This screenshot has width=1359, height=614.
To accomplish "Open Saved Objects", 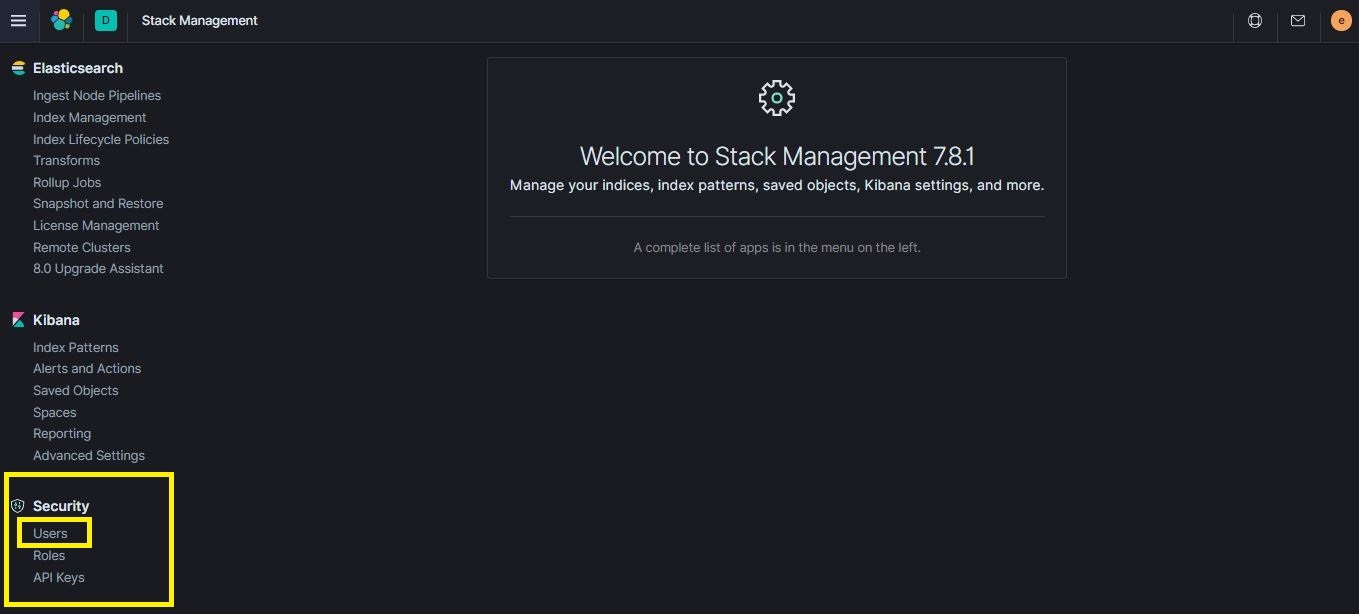I will click(76, 390).
